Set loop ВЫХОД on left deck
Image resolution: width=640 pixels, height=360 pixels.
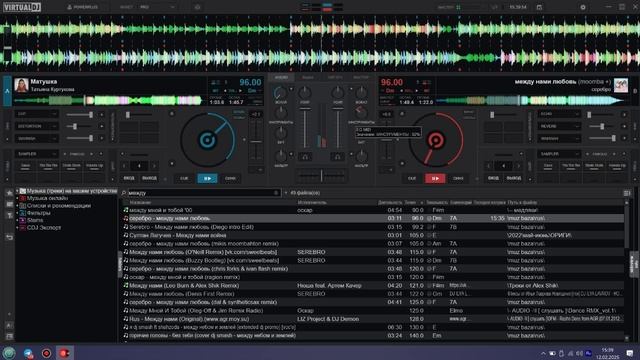pos(149,178)
